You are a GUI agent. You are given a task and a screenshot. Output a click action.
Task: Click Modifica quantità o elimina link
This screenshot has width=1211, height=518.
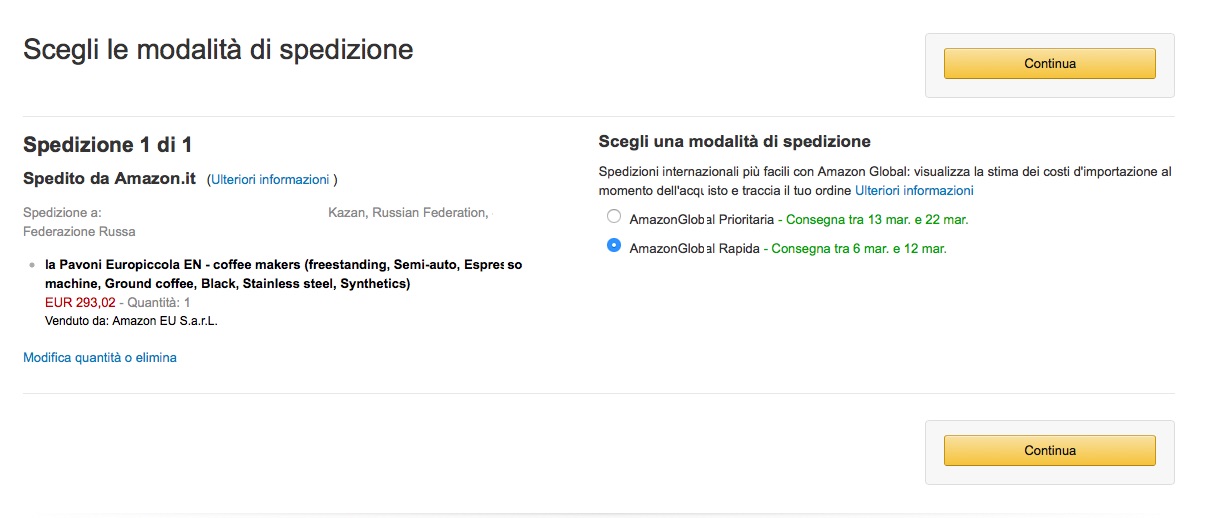click(x=100, y=357)
